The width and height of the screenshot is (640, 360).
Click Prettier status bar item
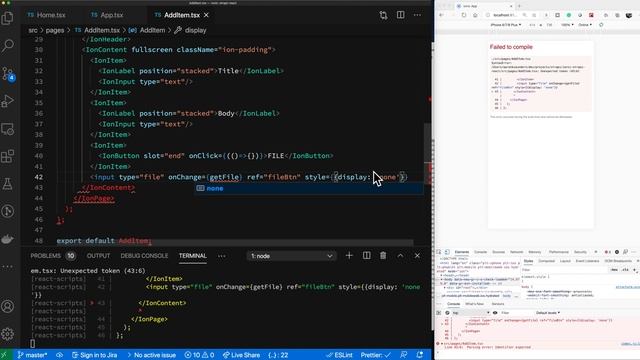(376, 355)
